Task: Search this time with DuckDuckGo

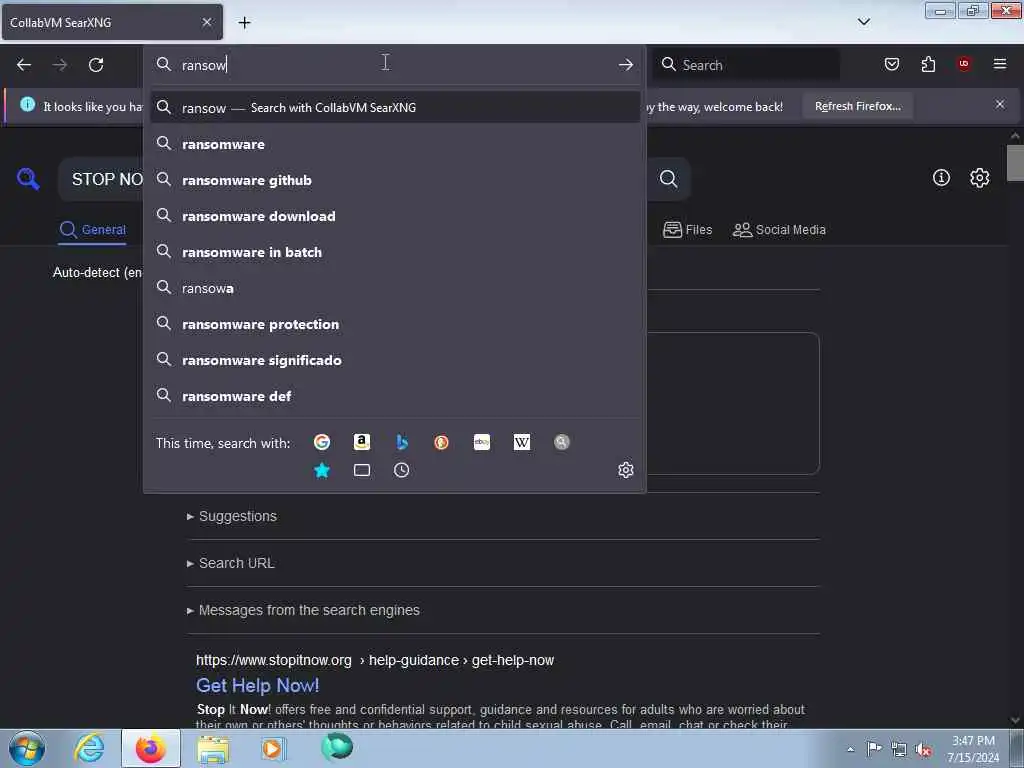Action: point(441,442)
